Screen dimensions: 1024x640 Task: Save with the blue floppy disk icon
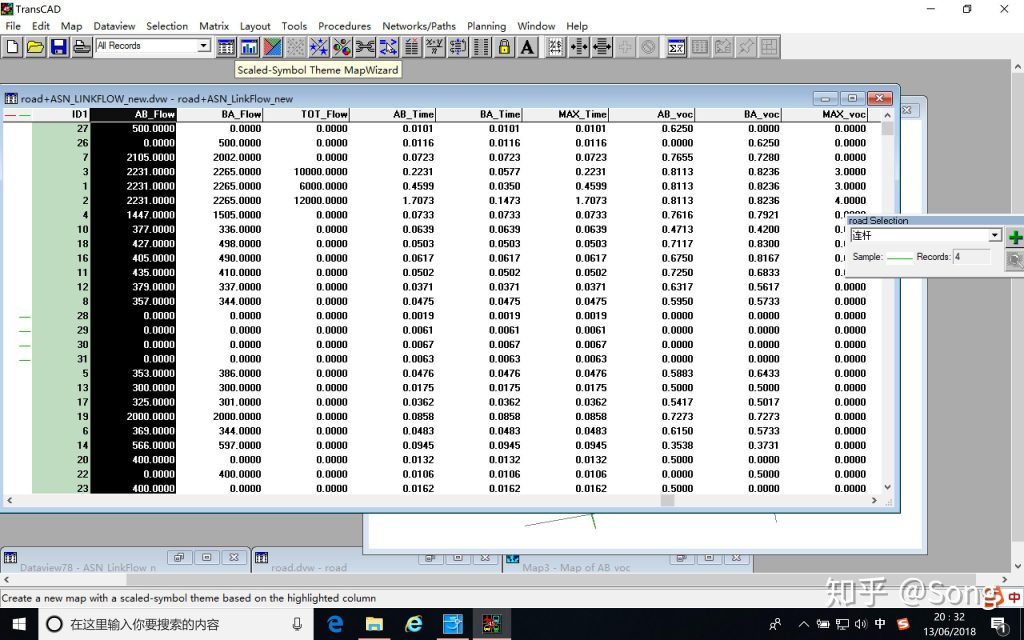pos(59,47)
